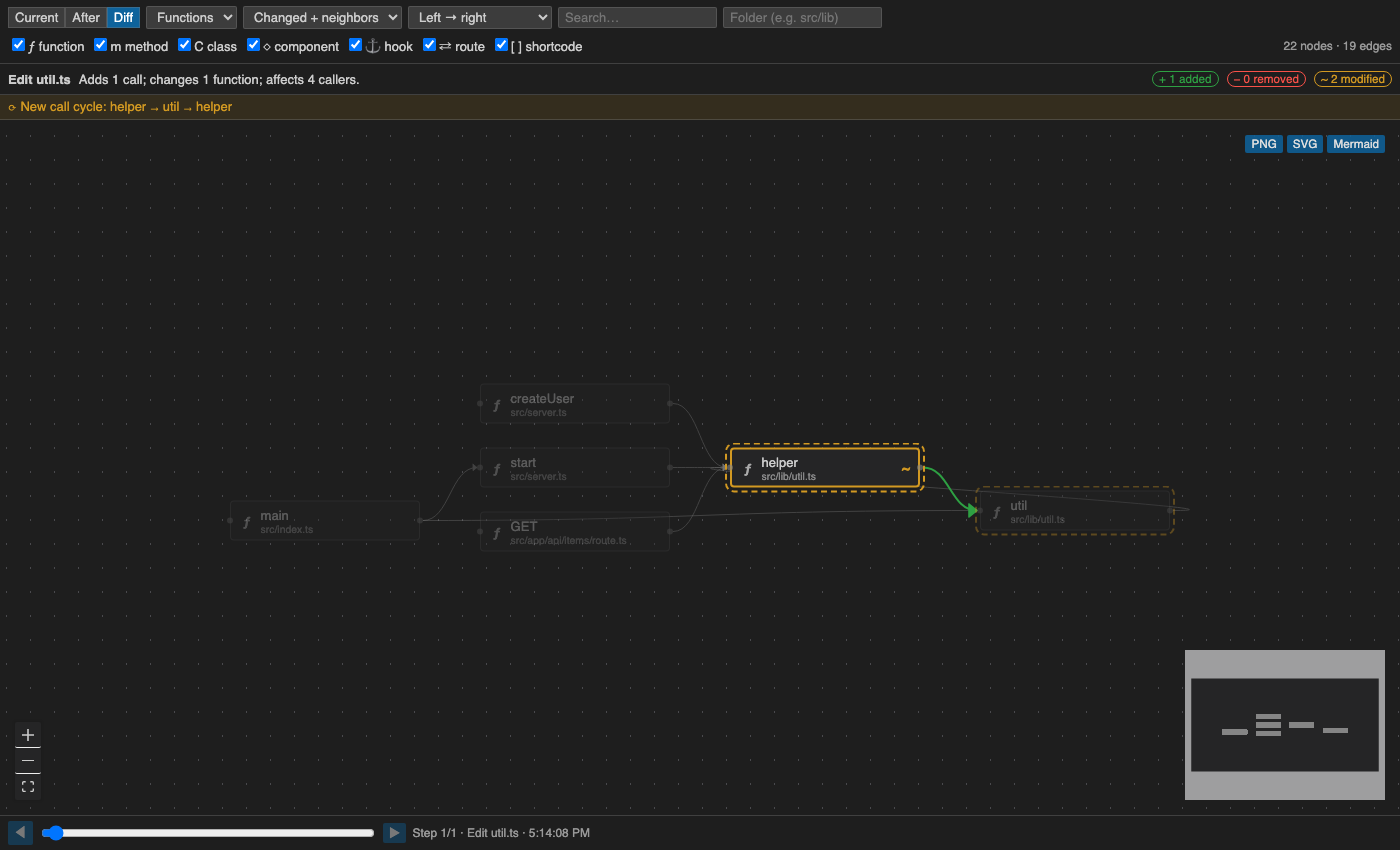Uncheck the class type filter

click(x=184, y=45)
